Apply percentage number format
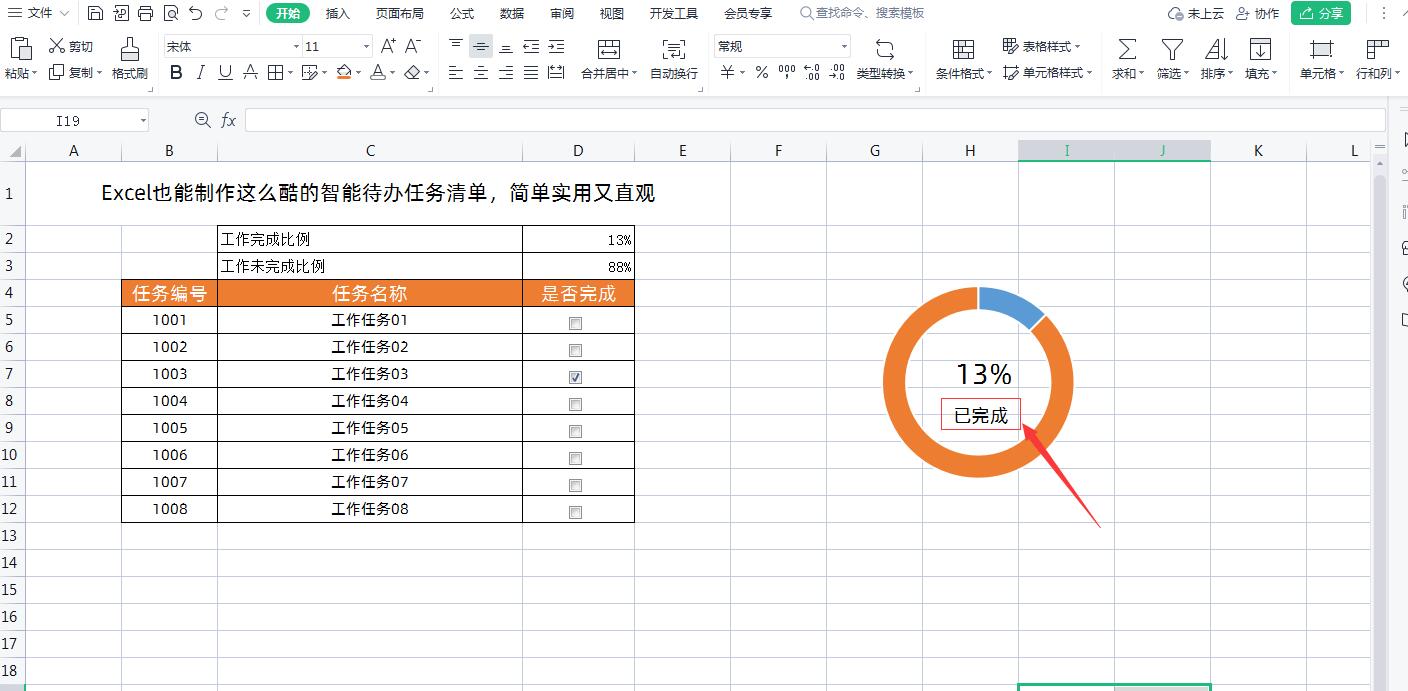Viewport: 1408px width, 691px height. click(760, 72)
